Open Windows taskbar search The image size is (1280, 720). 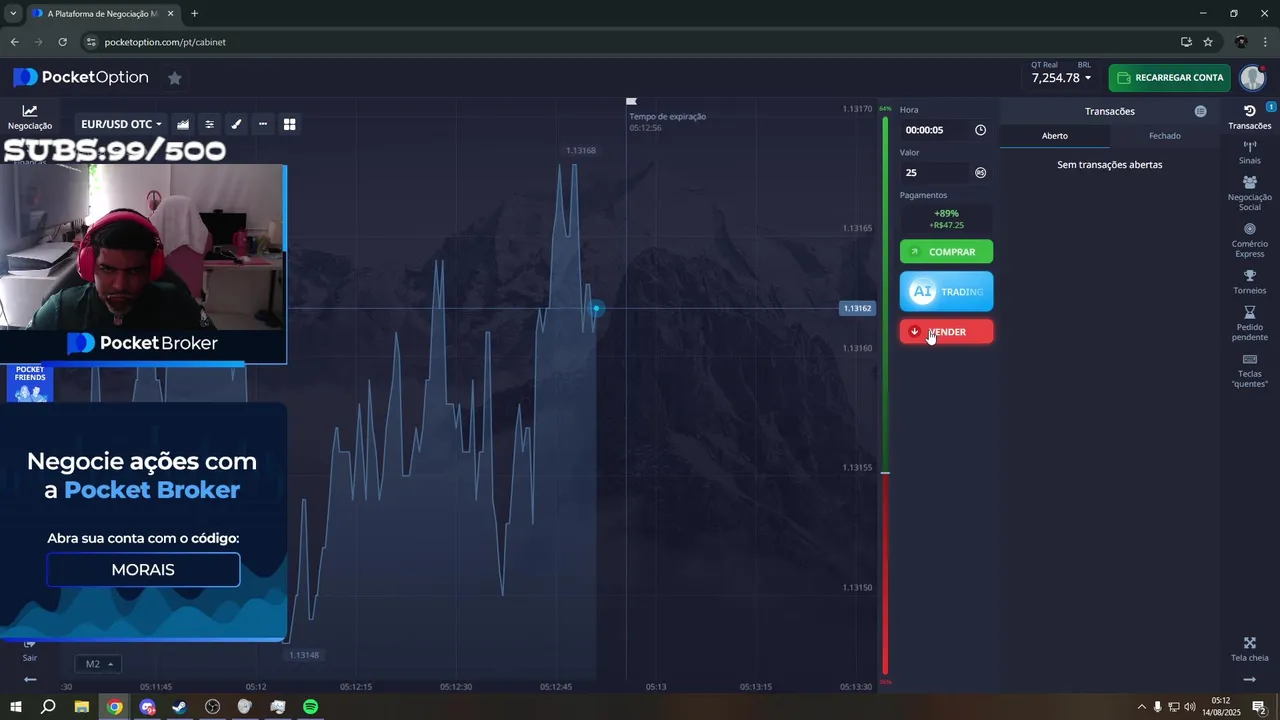[x=48, y=707]
